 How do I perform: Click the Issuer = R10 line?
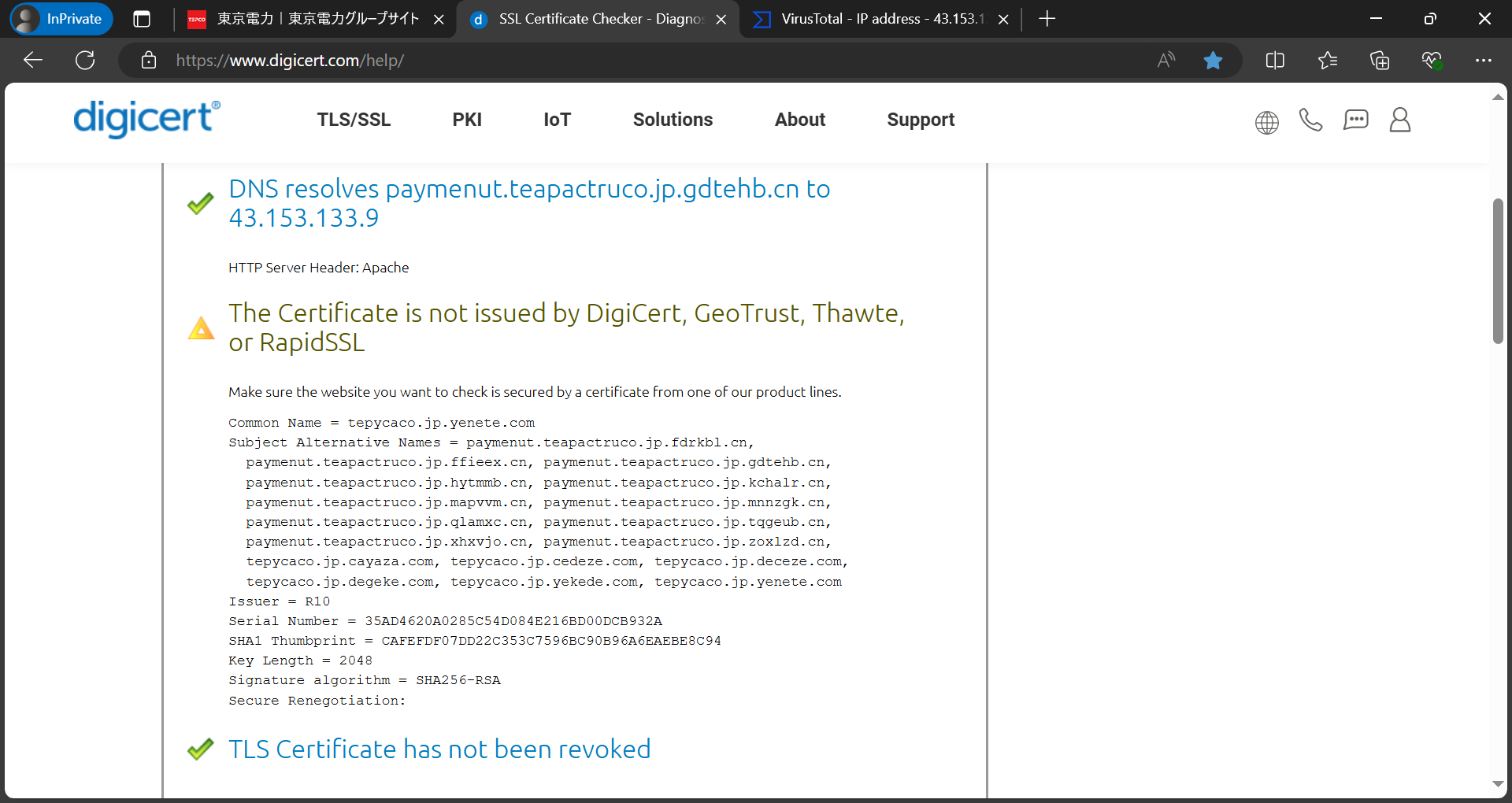coord(279,601)
